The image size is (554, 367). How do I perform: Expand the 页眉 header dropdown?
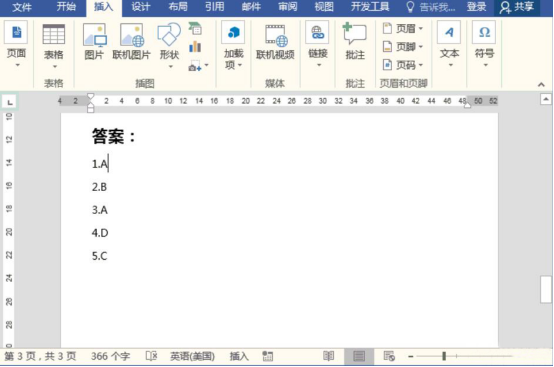[x=403, y=28]
